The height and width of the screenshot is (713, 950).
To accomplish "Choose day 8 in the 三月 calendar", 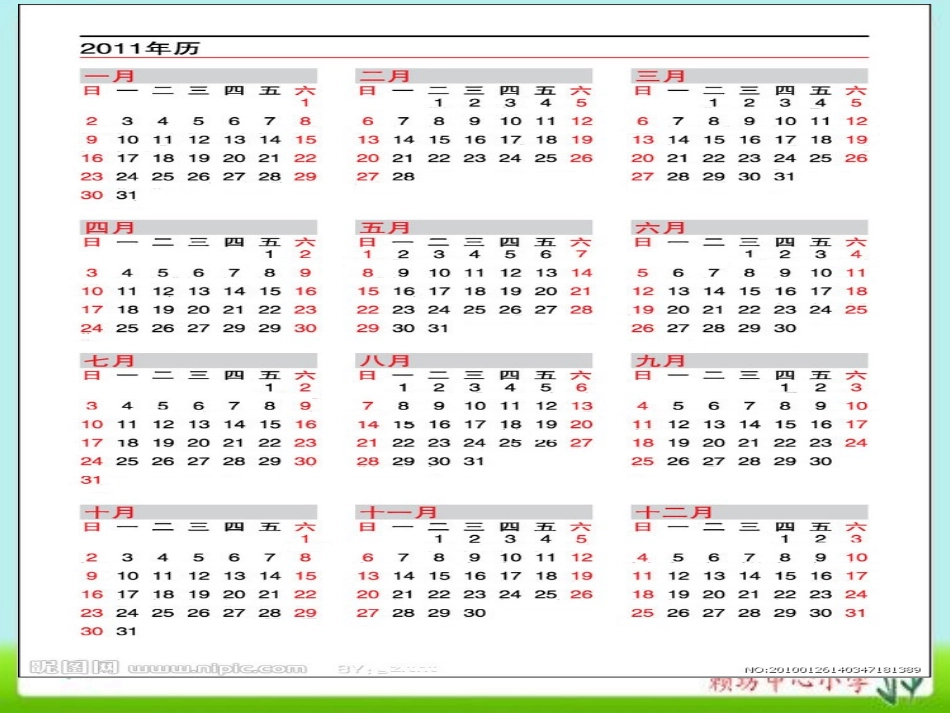I will (714, 121).
